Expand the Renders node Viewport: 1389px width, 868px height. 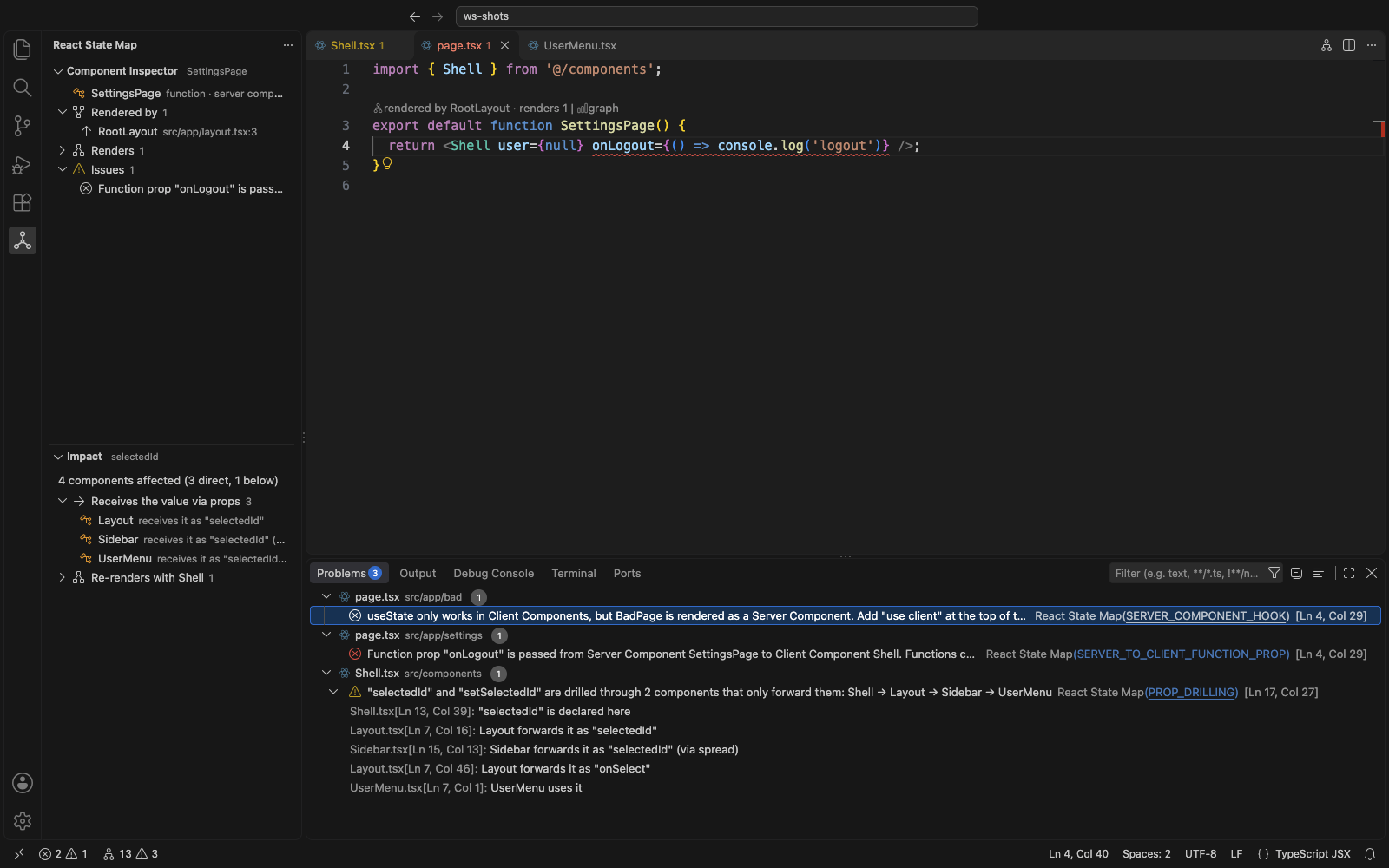63,150
